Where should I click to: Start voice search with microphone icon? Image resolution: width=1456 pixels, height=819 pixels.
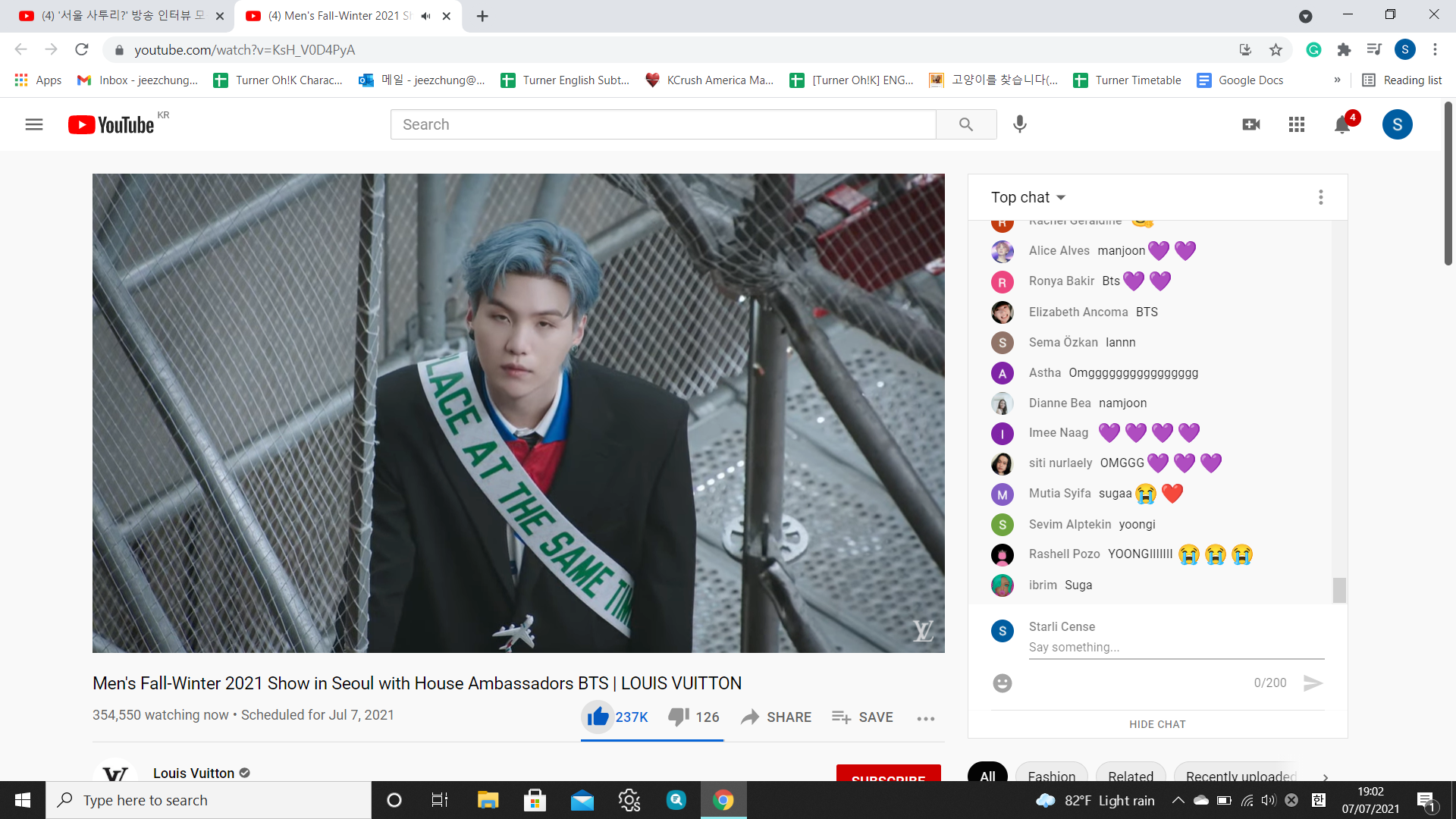[x=1020, y=124]
